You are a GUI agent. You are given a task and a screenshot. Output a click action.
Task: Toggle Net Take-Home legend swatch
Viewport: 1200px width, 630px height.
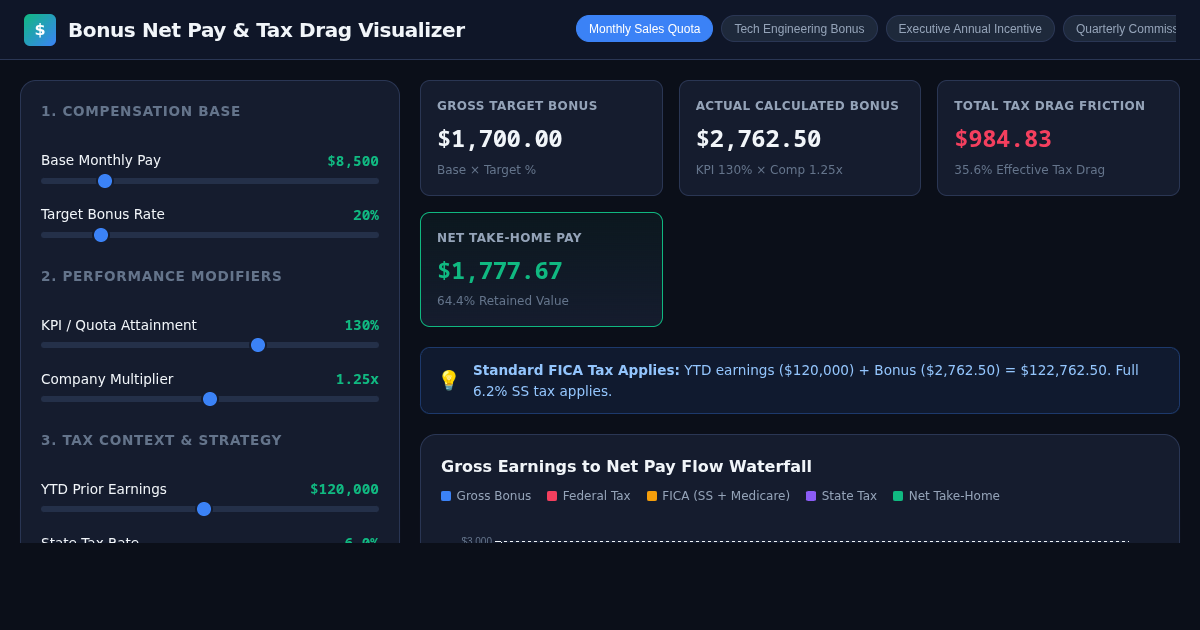click(898, 496)
